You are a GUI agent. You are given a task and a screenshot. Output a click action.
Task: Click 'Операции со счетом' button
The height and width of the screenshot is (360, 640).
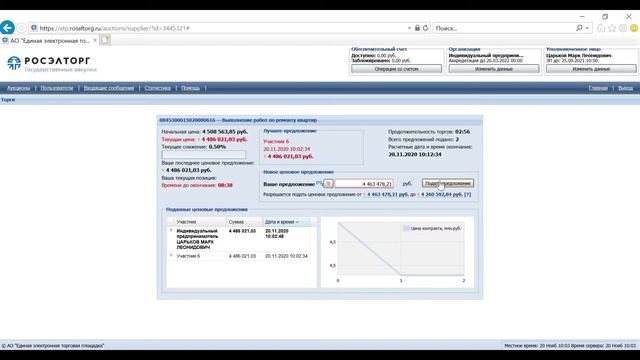pyautogui.click(x=396, y=69)
